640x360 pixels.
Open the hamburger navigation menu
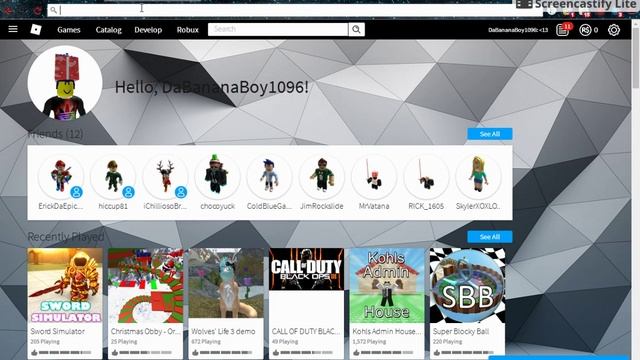(13, 29)
